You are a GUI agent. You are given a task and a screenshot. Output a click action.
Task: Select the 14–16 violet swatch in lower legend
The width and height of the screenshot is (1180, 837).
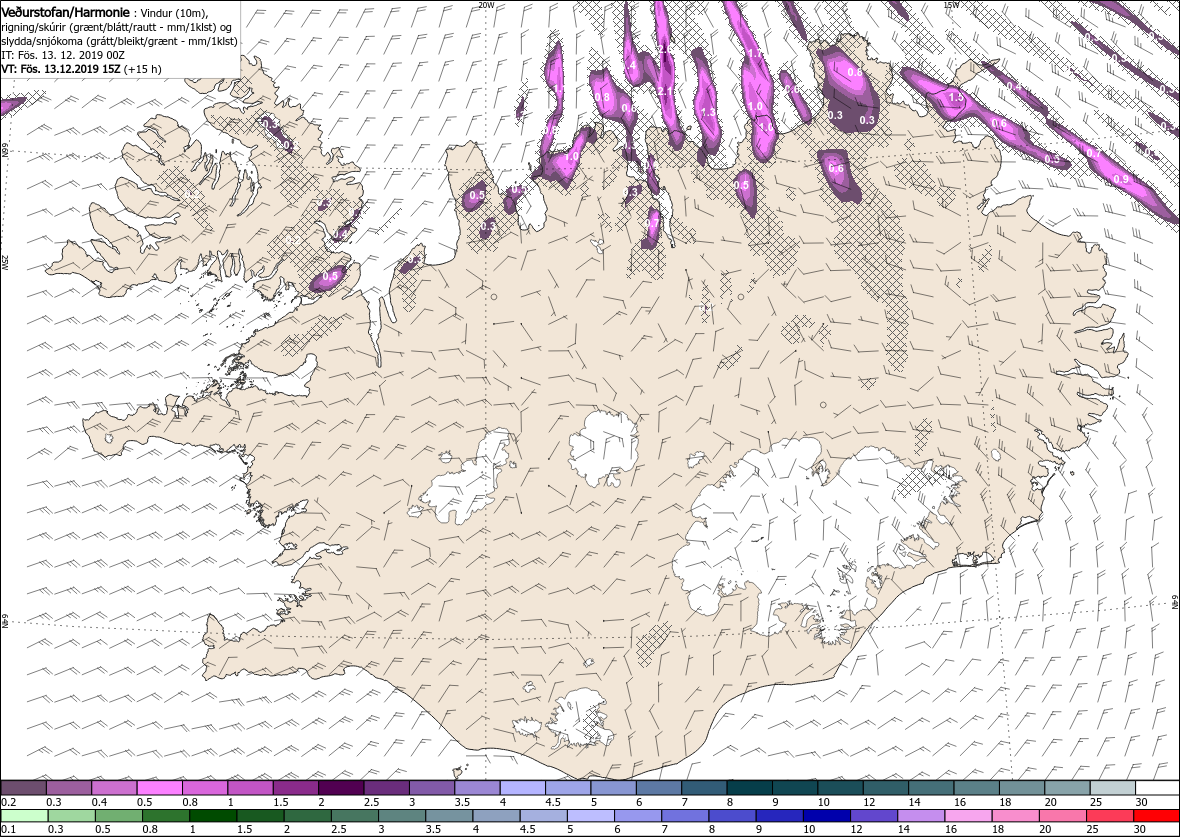[920, 817]
